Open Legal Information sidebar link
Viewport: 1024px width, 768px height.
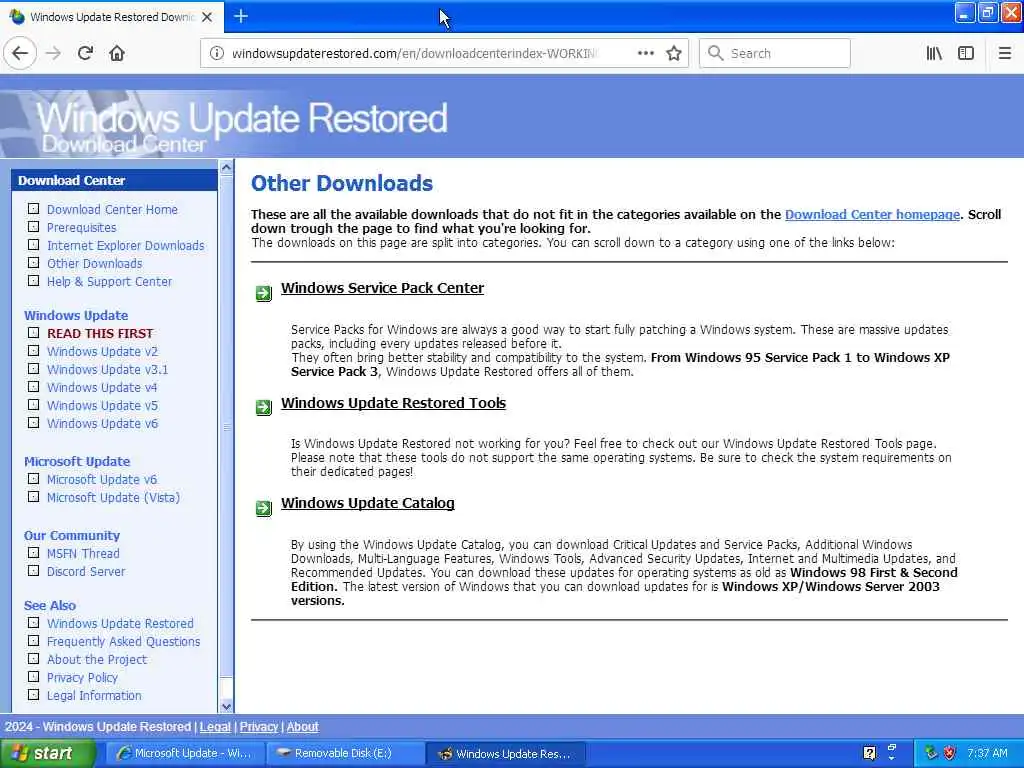point(94,695)
